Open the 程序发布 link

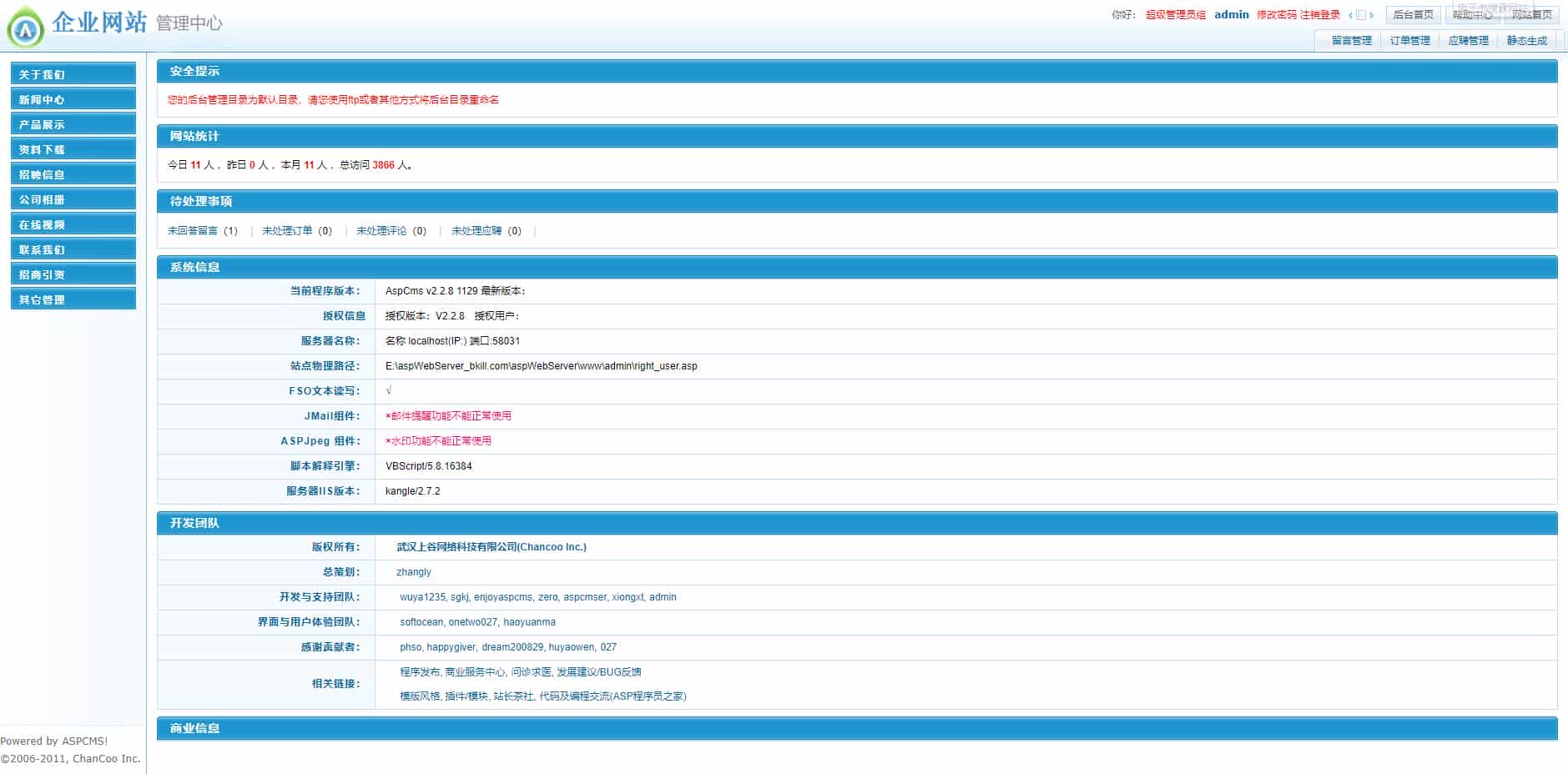click(420, 672)
